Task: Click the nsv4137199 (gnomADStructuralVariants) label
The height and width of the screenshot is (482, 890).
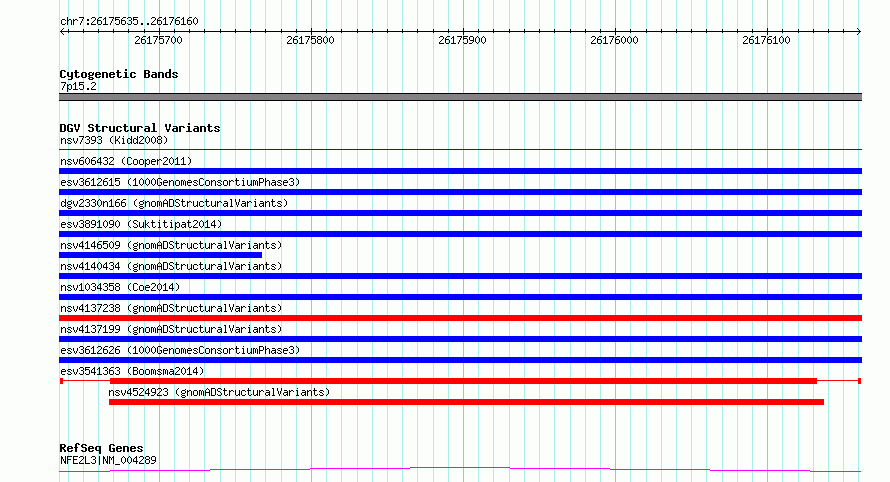Action: pyautogui.click(x=171, y=329)
